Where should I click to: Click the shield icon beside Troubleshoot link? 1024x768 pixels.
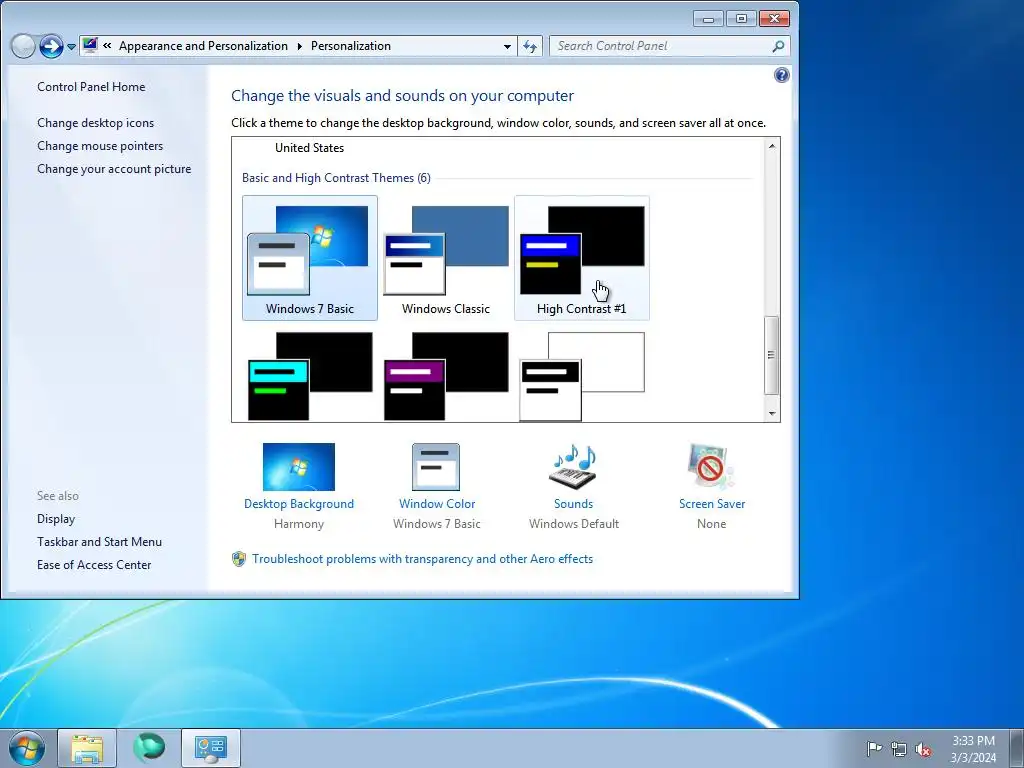pos(239,559)
